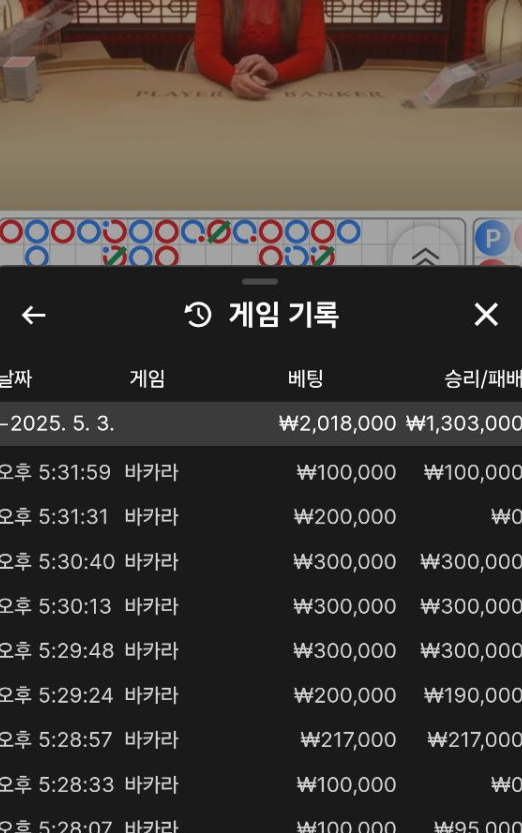Open the 5:30:40 baccarat record
Viewport: 522px width, 833px height.
261,562
